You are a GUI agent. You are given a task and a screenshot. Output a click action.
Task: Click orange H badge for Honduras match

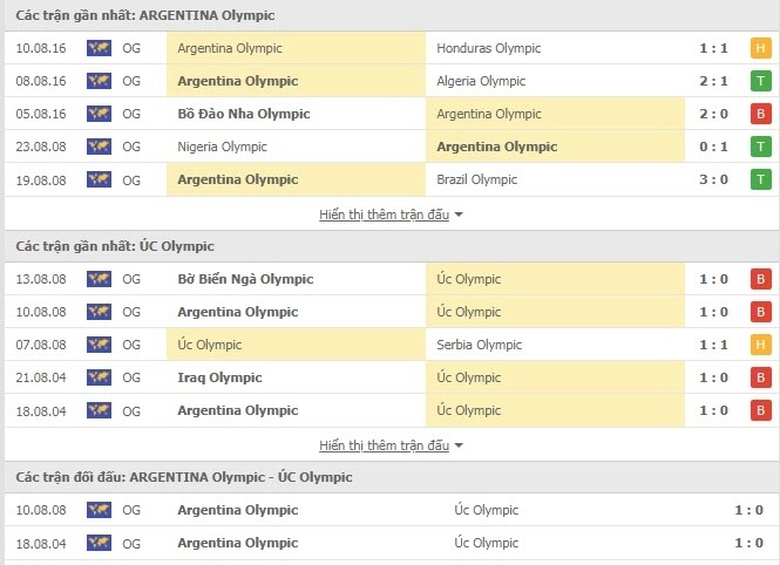coord(761,48)
